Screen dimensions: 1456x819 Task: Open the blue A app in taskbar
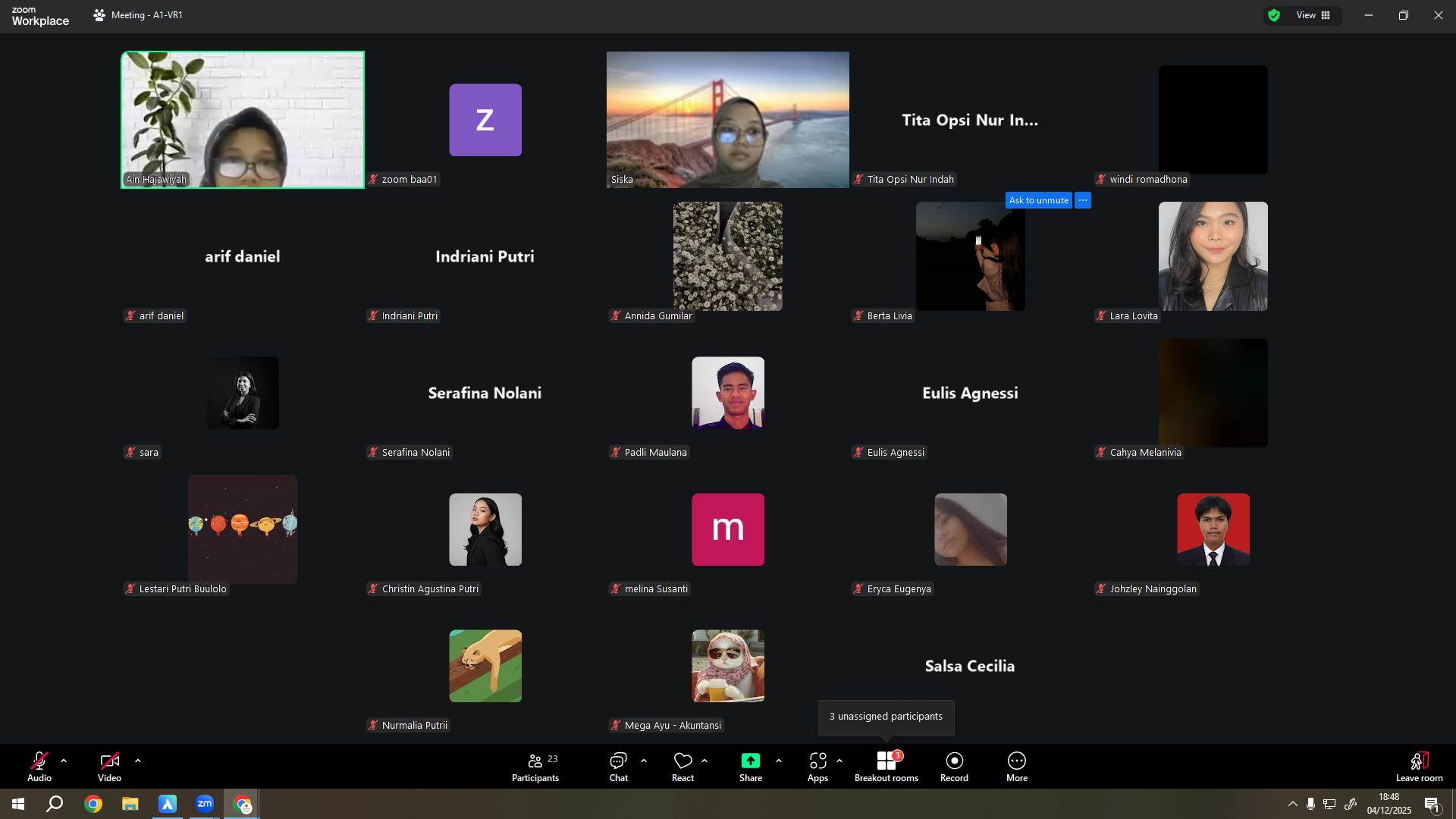point(168,804)
